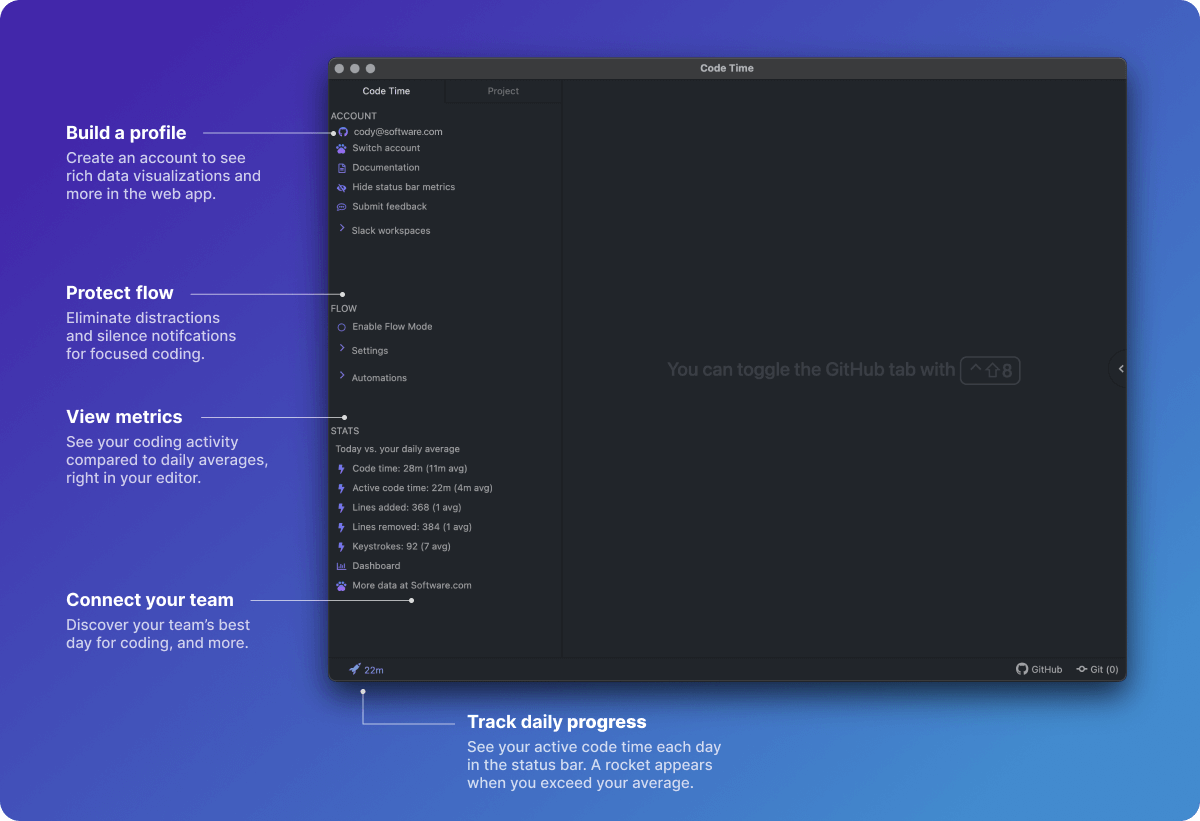Click the FLOW section header
This screenshot has height=821, width=1200.
tap(344, 309)
